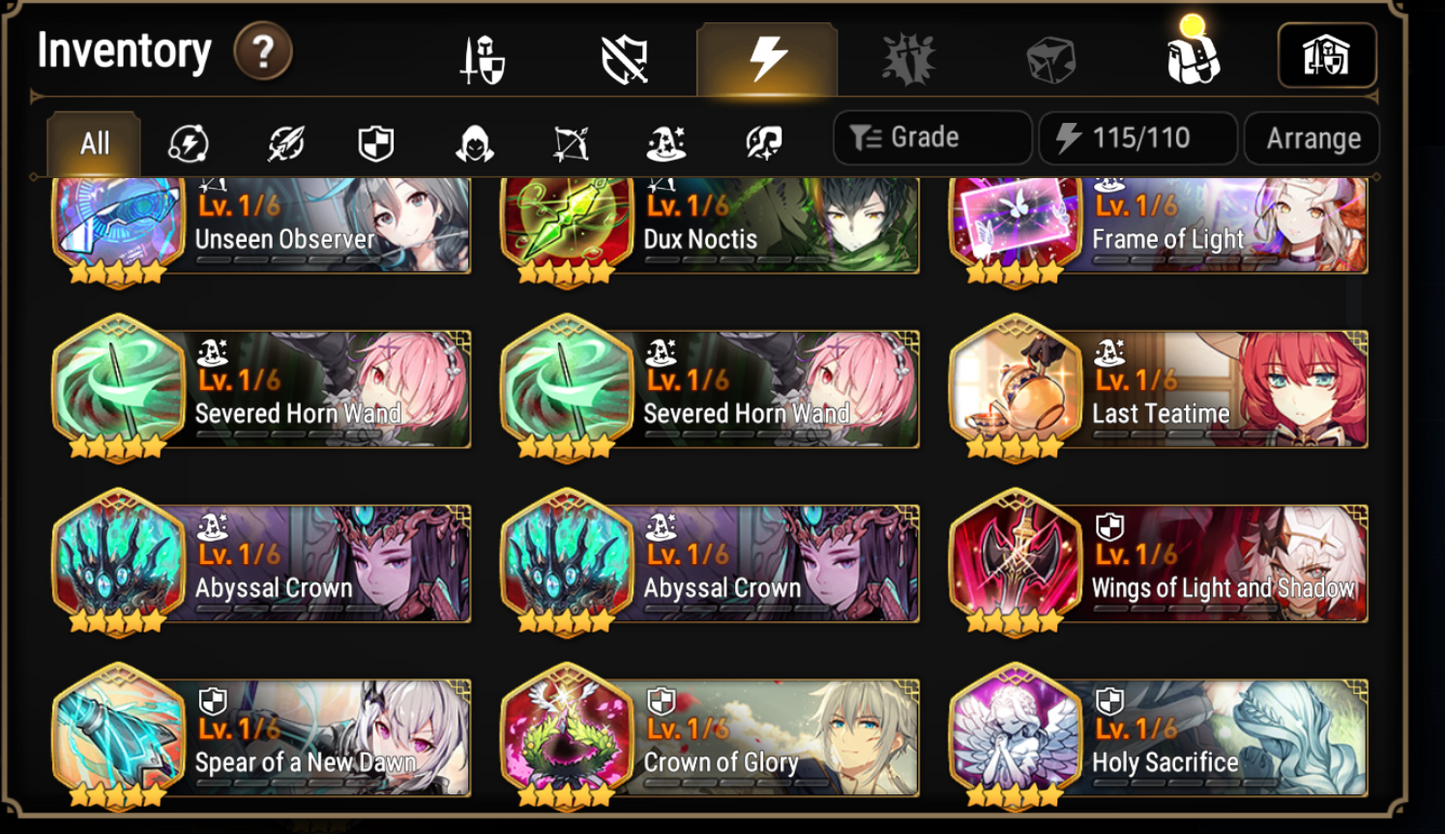The width and height of the screenshot is (1445, 834).
Task: Click the 115/110 artifact capacity counter
Action: click(x=1138, y=138)
